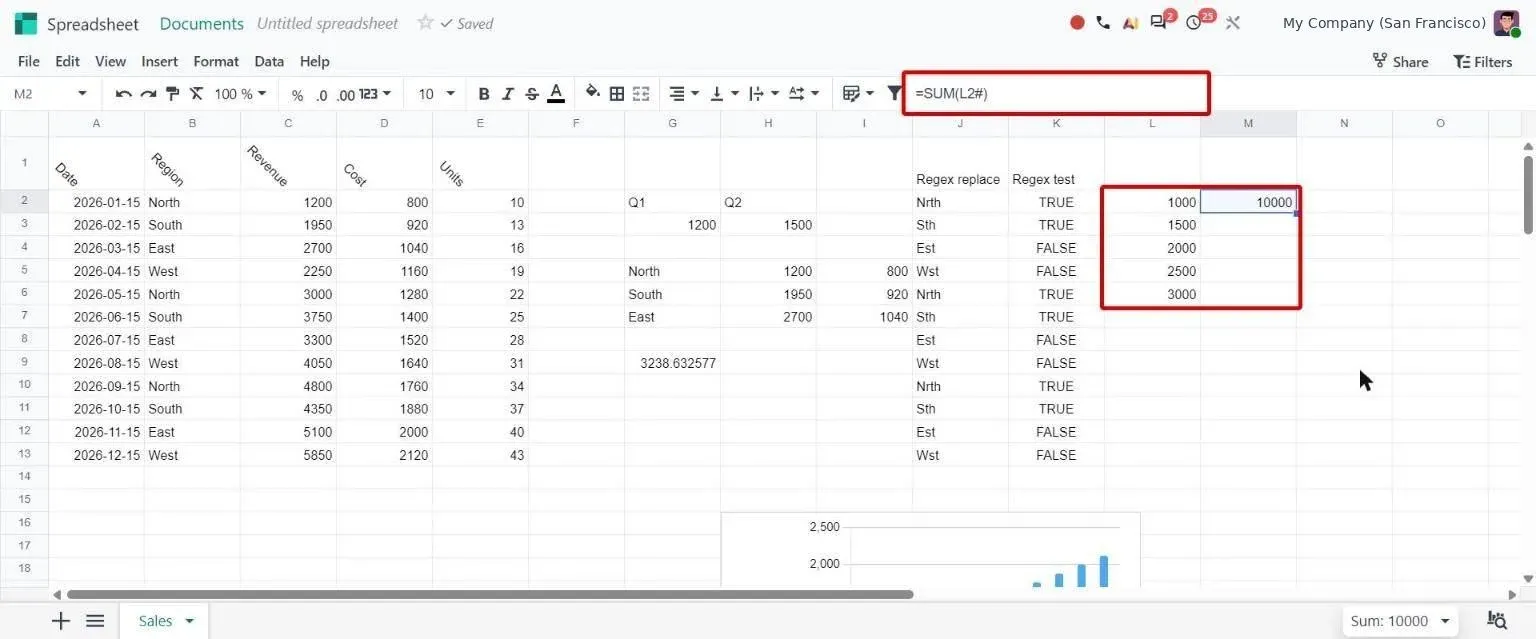This screenshot has height=639, width=1536.
Task: Open table formatting dropdown
Action: pyautogui.click(x=858, y=94)
